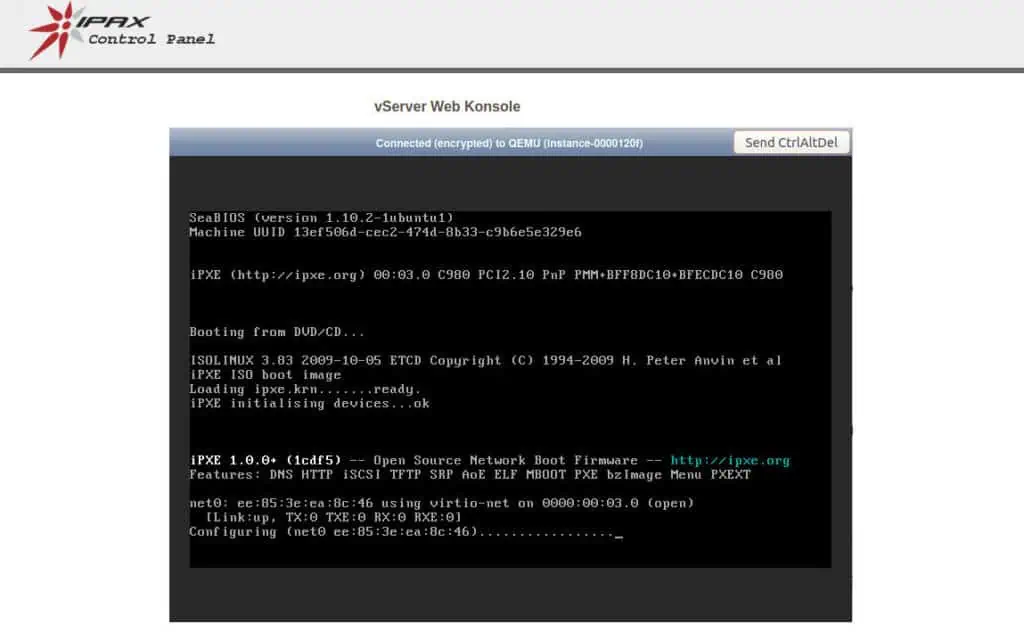Click the Loading ipxe.krn ready line

tap(305, 389)
